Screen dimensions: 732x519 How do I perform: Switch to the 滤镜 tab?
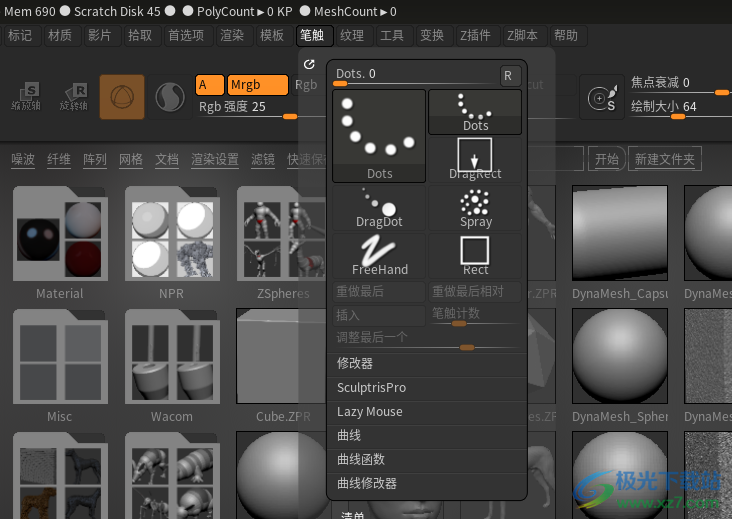point(263,160)
